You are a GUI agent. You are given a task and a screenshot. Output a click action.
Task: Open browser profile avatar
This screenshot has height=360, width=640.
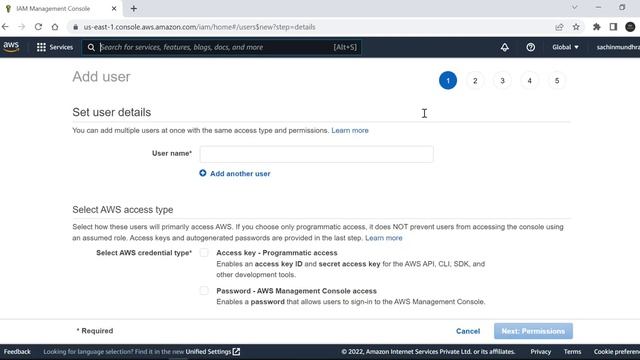point(630,27)
